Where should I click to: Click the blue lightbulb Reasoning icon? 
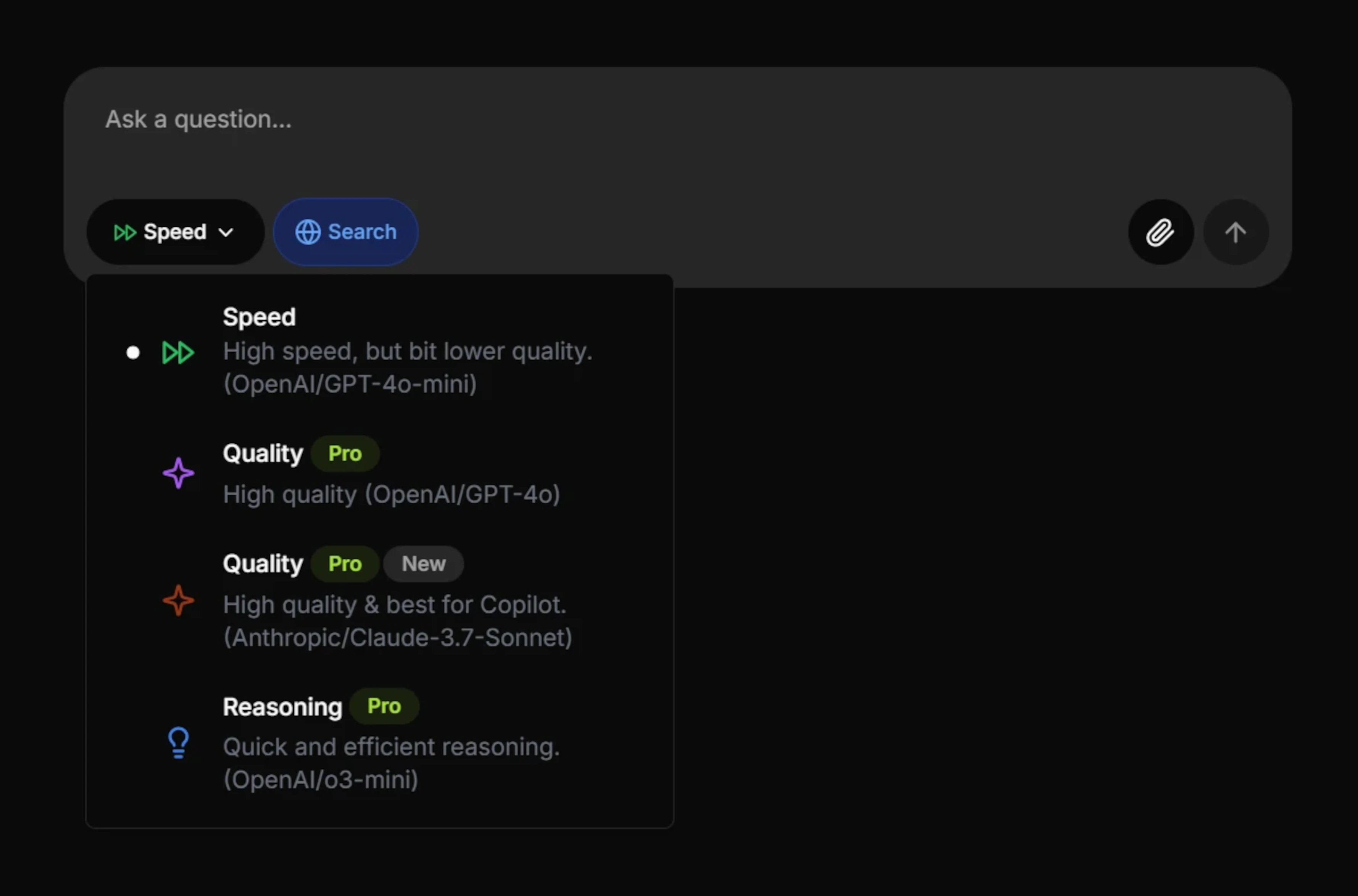pyautogui.click(x=178, y=742)
